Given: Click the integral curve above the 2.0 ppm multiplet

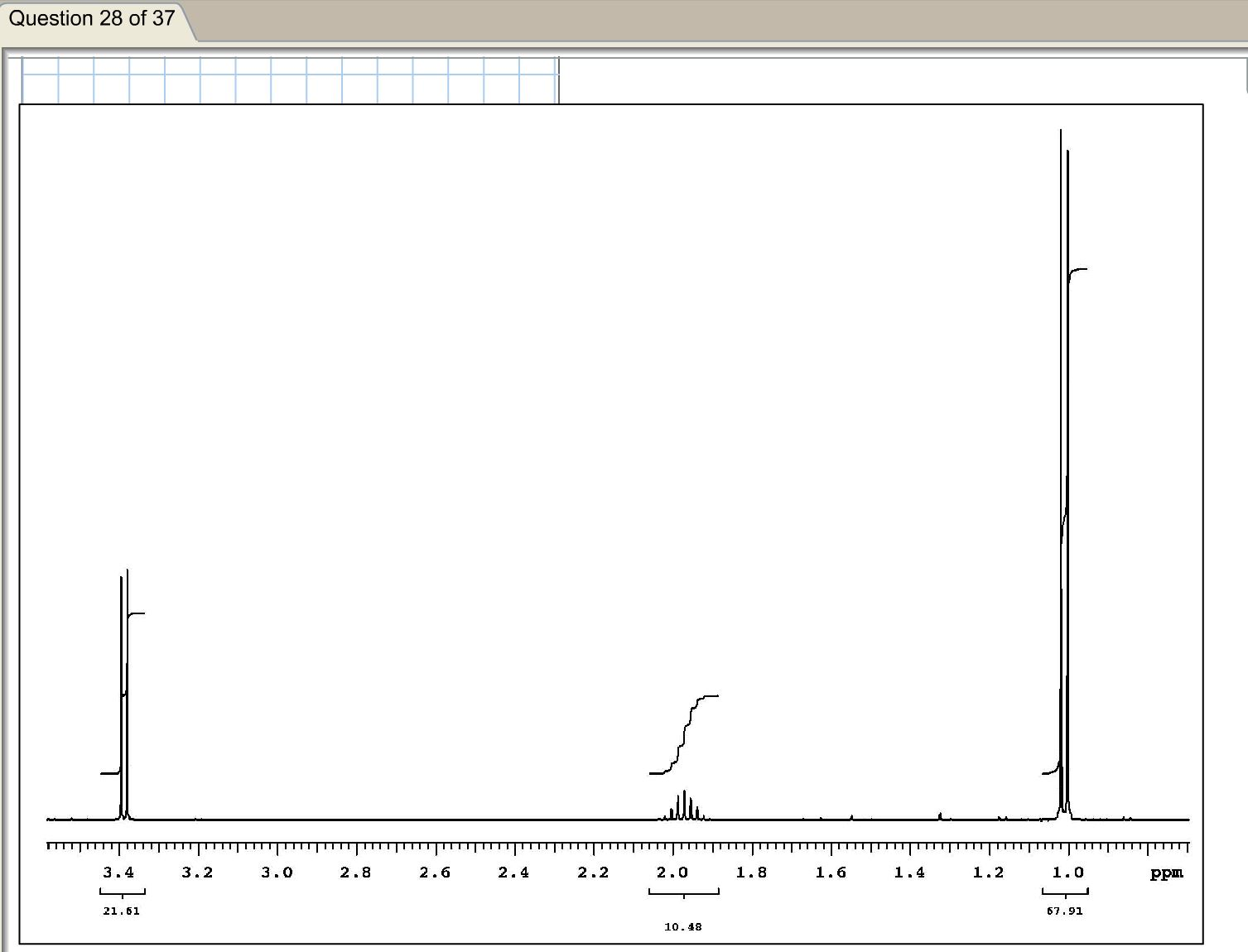Looking at the screenshot, I should tap(683, 737).
